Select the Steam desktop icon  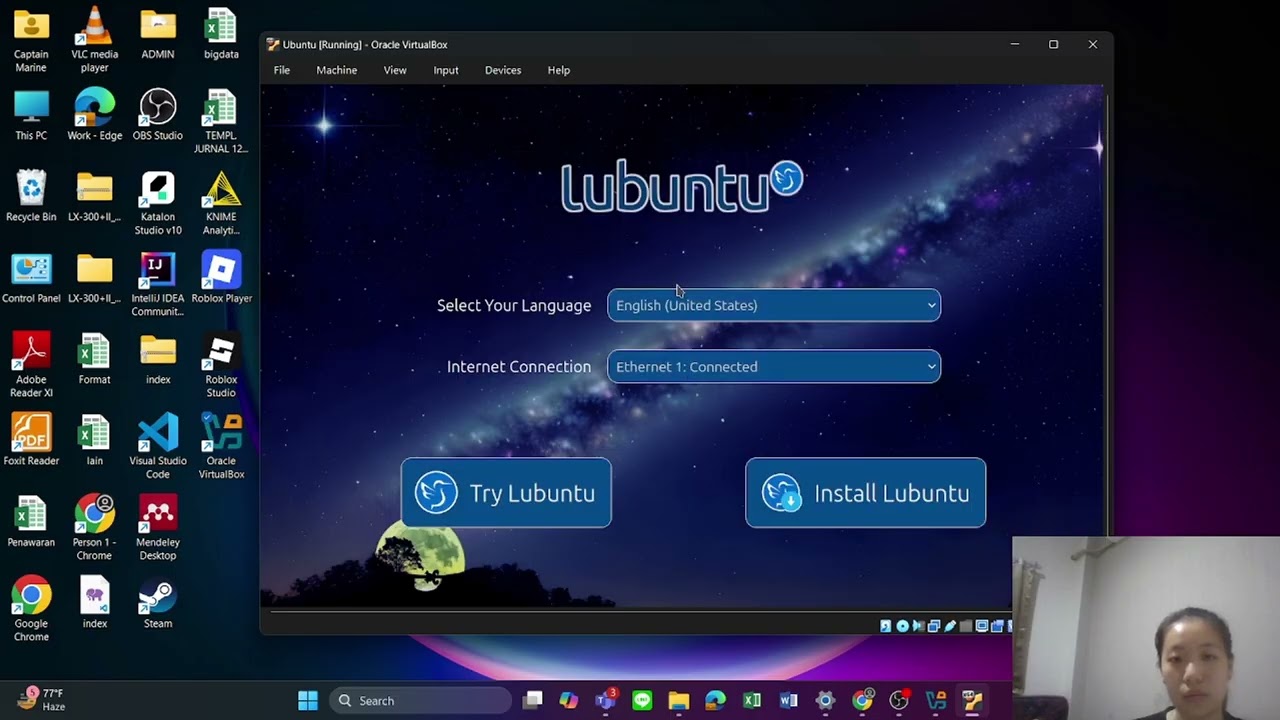[158, 603]
